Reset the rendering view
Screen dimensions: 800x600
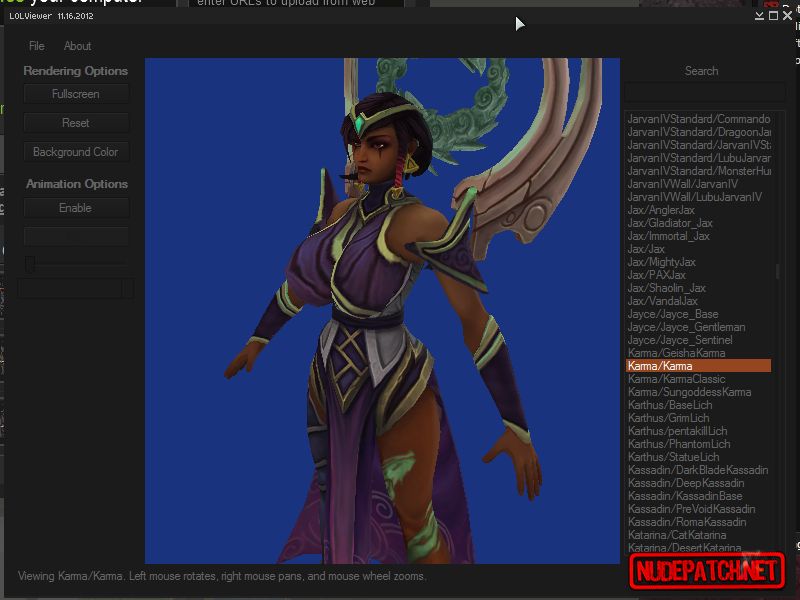tap(76, 123)
